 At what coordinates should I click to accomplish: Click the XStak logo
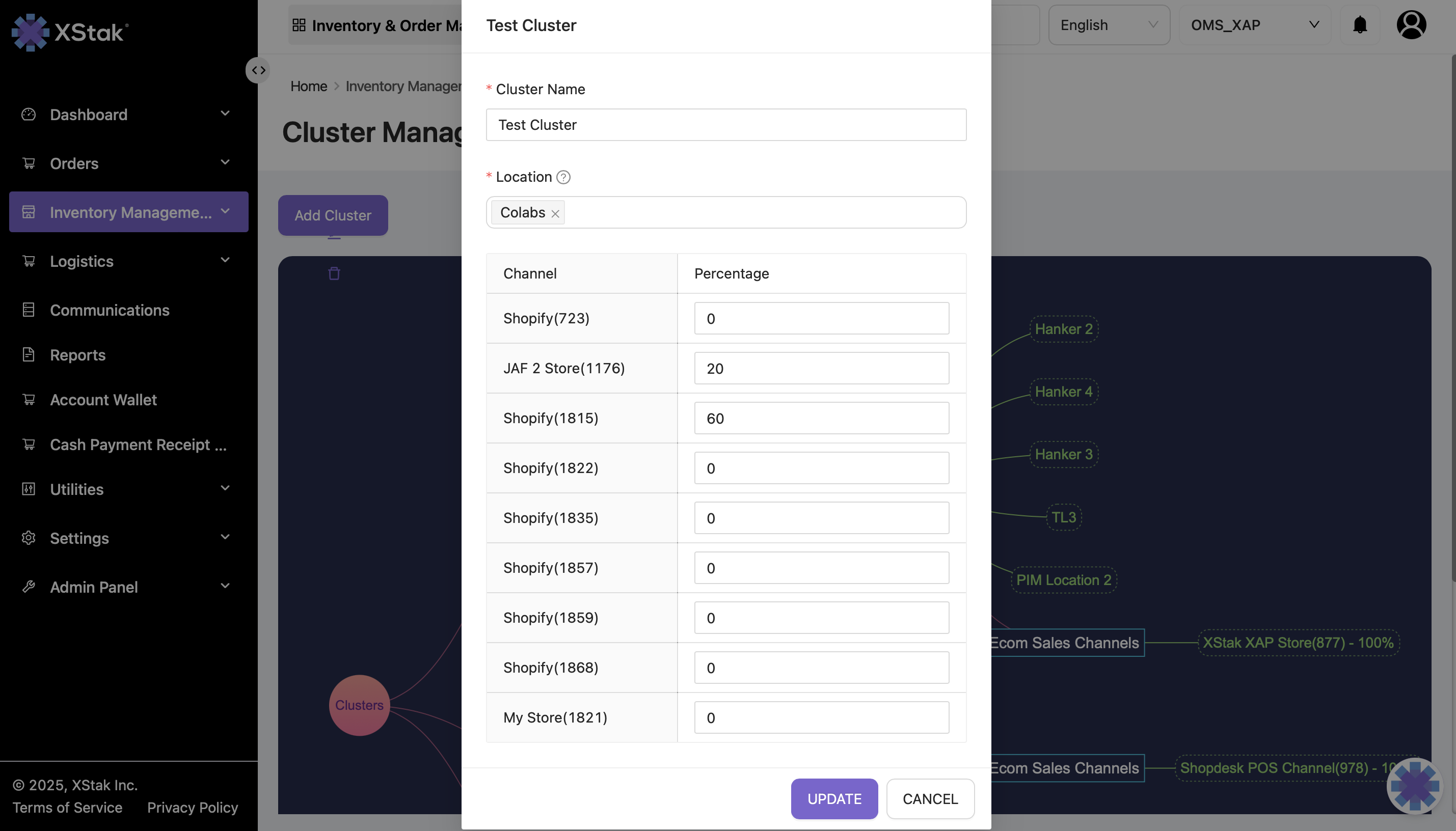70,32
